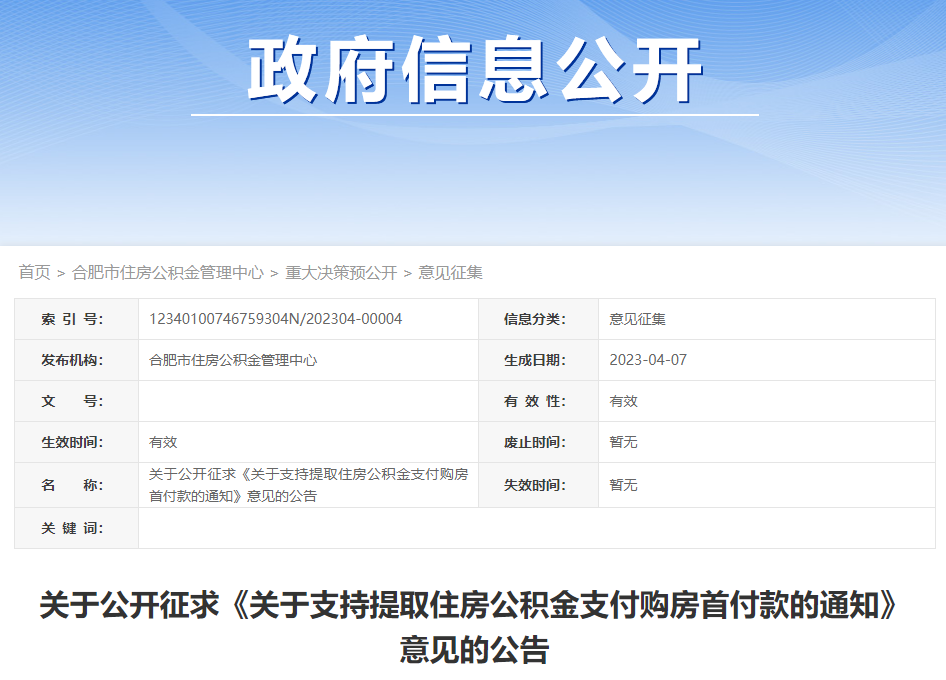Open 合肥市住房公积金管理中心 in the breadcrumb
Viewport: 946px width, 680px height.
coord(168,272)
